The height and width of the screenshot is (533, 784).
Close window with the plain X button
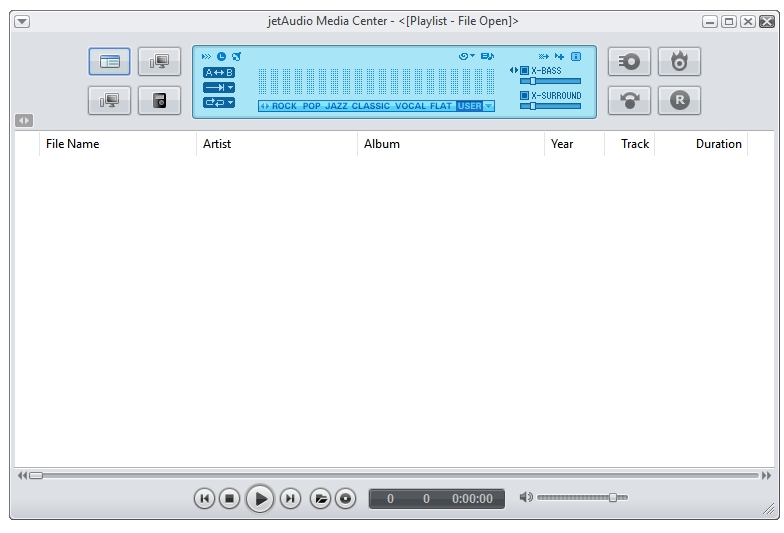748,22
